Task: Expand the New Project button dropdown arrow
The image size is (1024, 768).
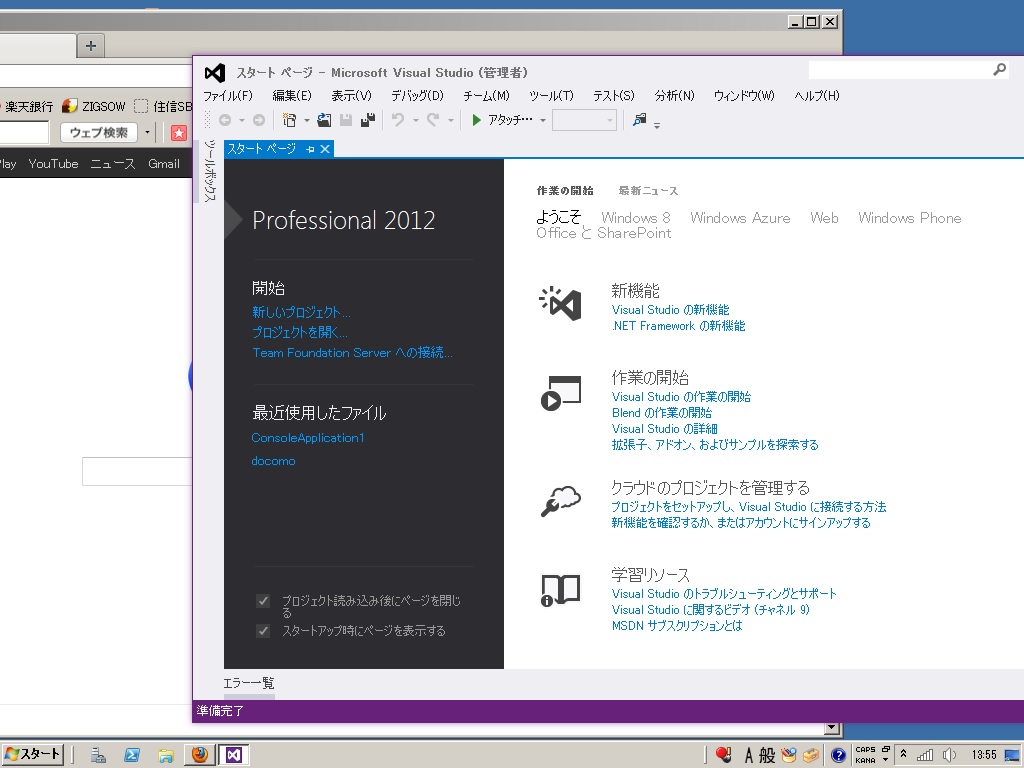Action: click(305, 120)
